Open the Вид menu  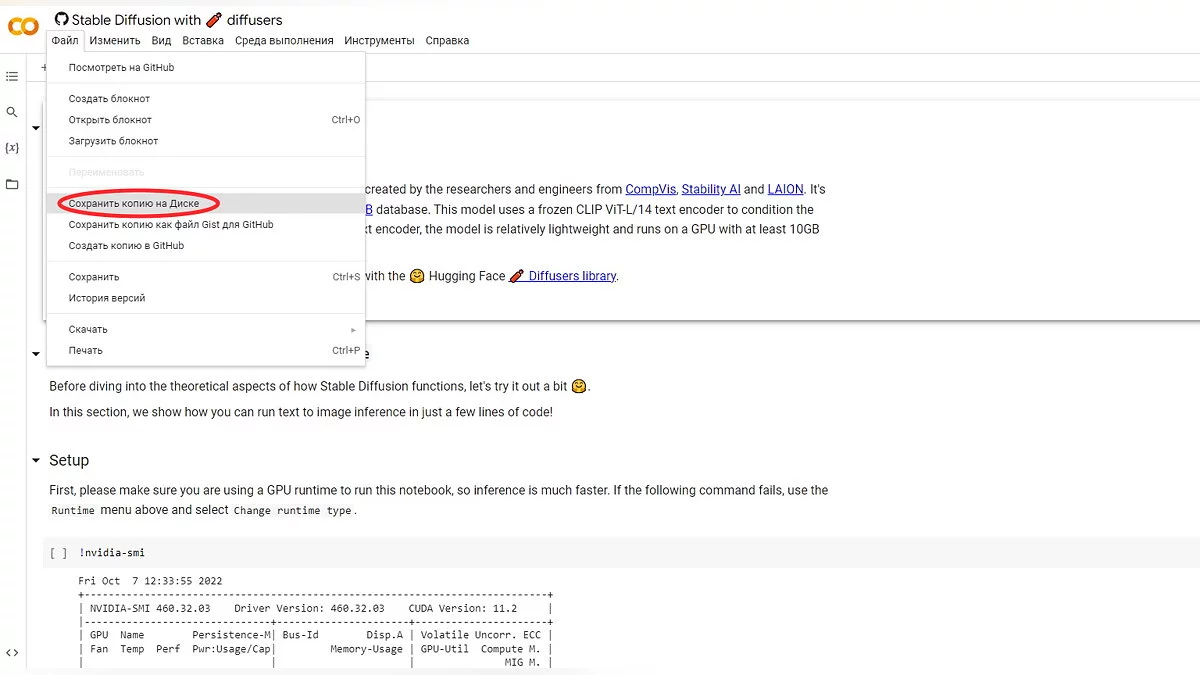pyautogui.click(x=161, y=41)
